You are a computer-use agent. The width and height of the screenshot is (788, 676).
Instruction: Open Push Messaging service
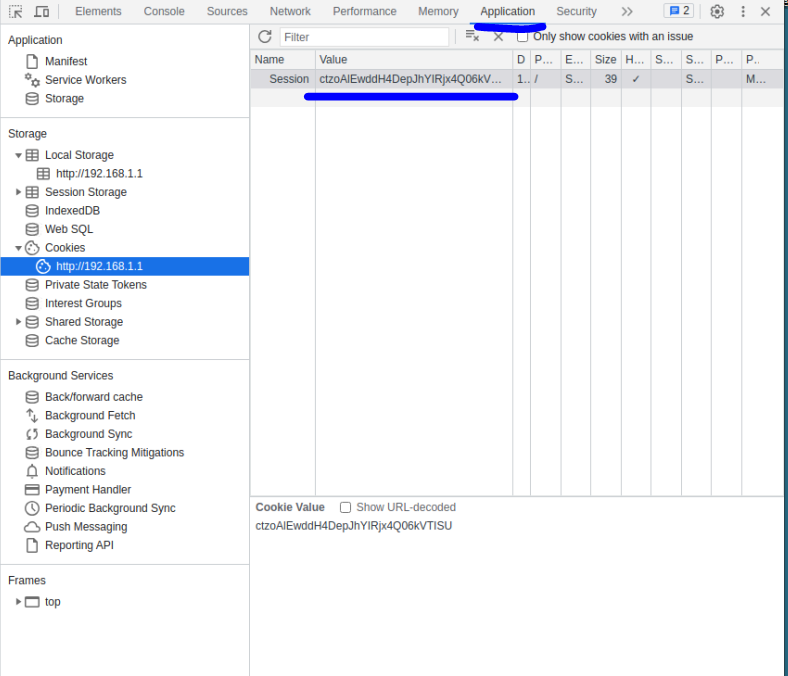86,527
